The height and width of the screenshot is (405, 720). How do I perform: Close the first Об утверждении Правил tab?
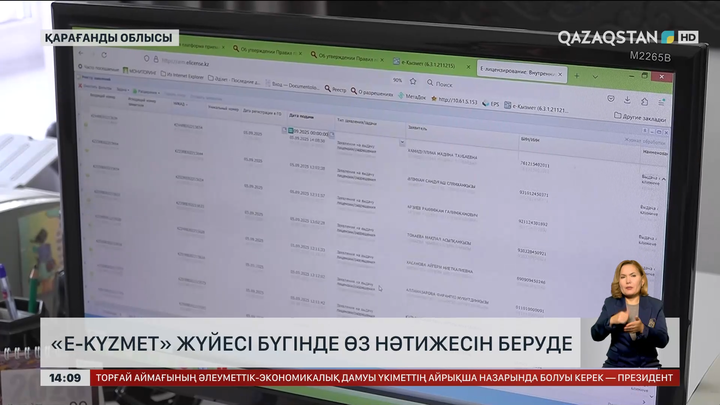301,53
